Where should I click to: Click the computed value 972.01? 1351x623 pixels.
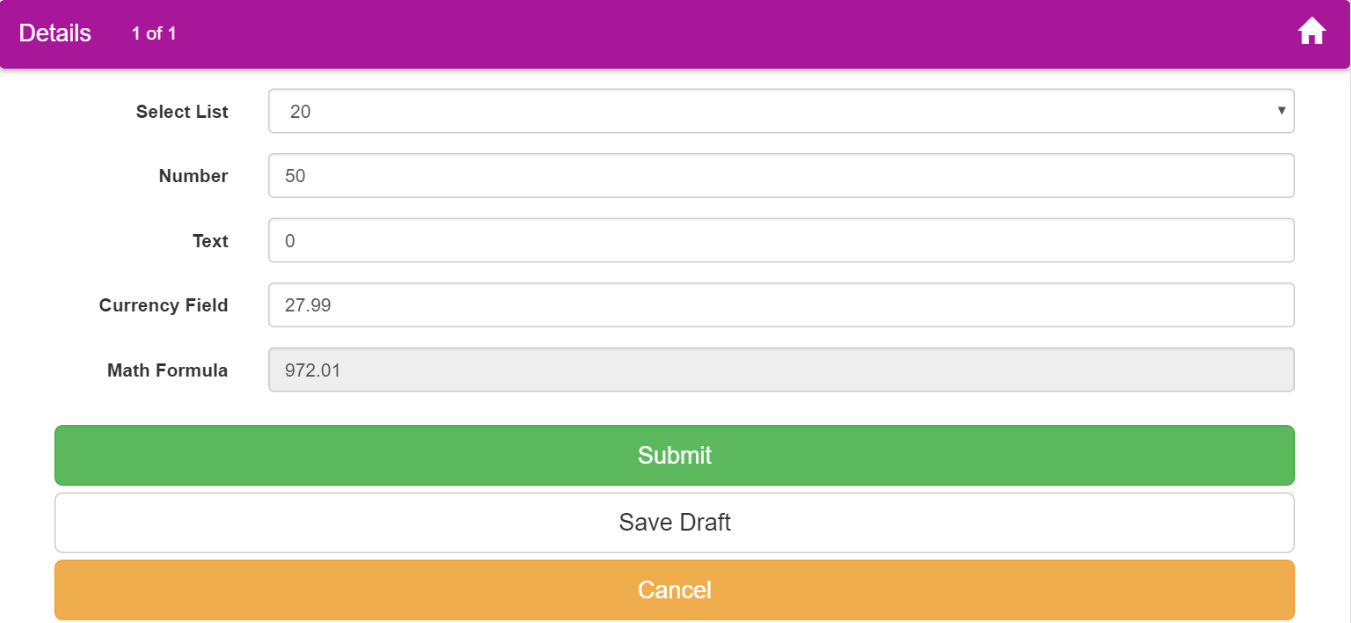tap(313, 371)
